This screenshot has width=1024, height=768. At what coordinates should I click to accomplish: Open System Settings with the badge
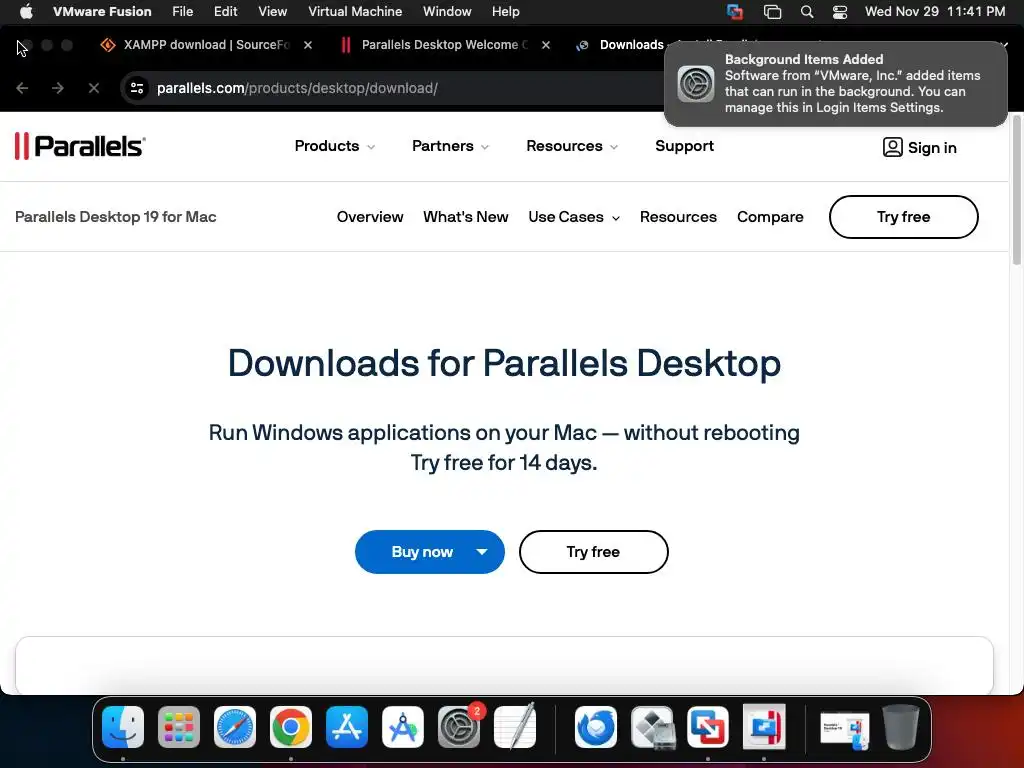coord(459,727)
